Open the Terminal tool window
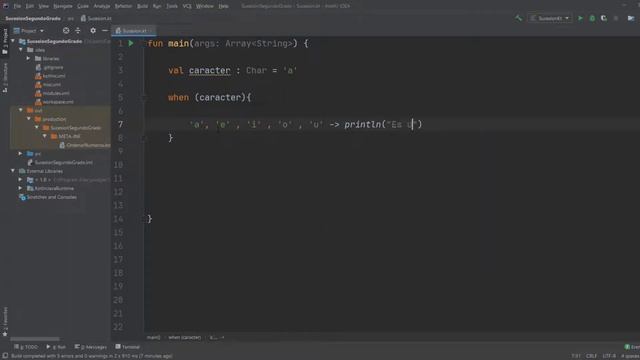This screenshot has width=640, height=360. [x=128, y=347]
